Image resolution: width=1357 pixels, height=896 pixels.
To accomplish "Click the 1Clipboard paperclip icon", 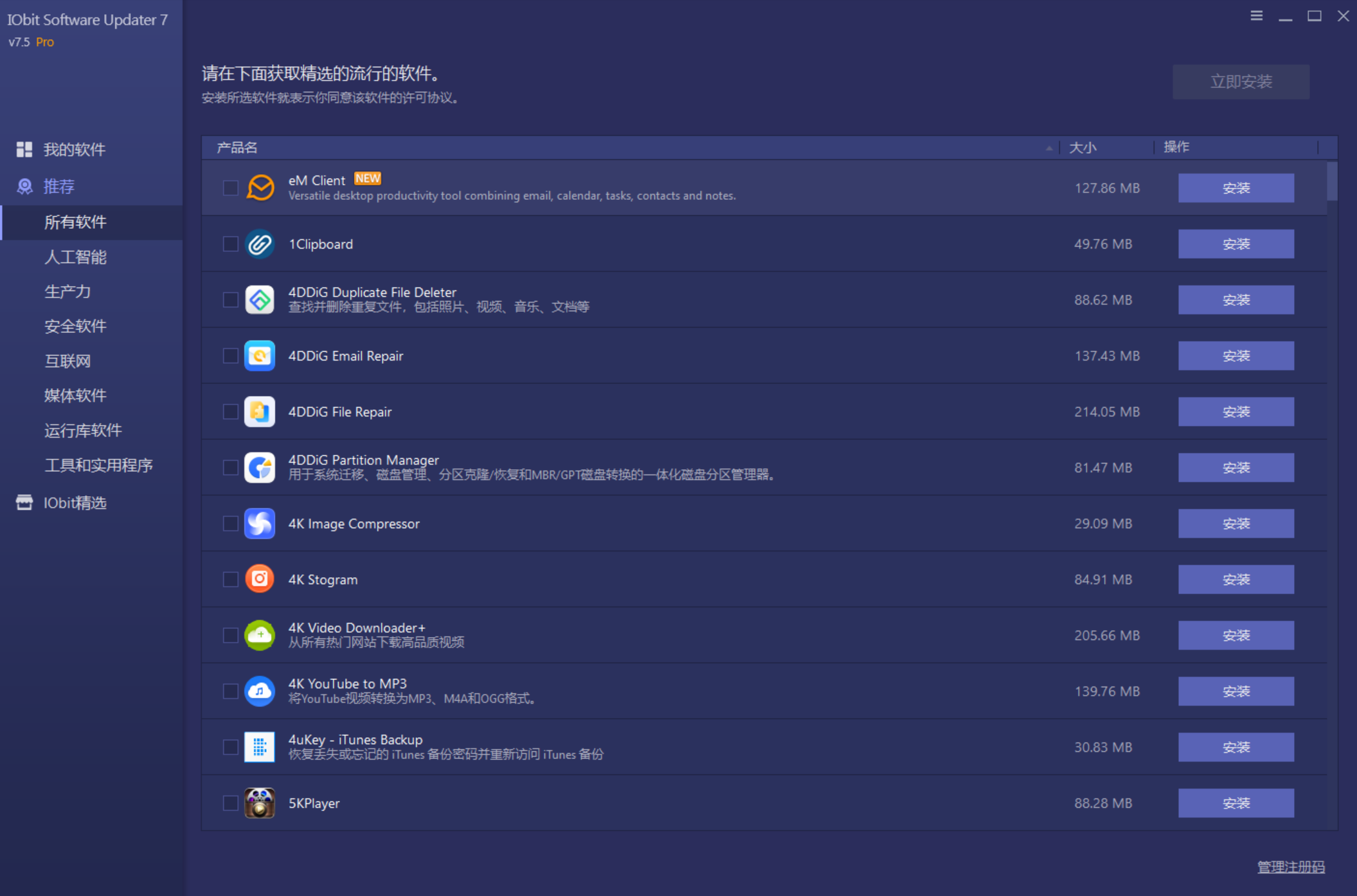I will (x=260, y=244).
